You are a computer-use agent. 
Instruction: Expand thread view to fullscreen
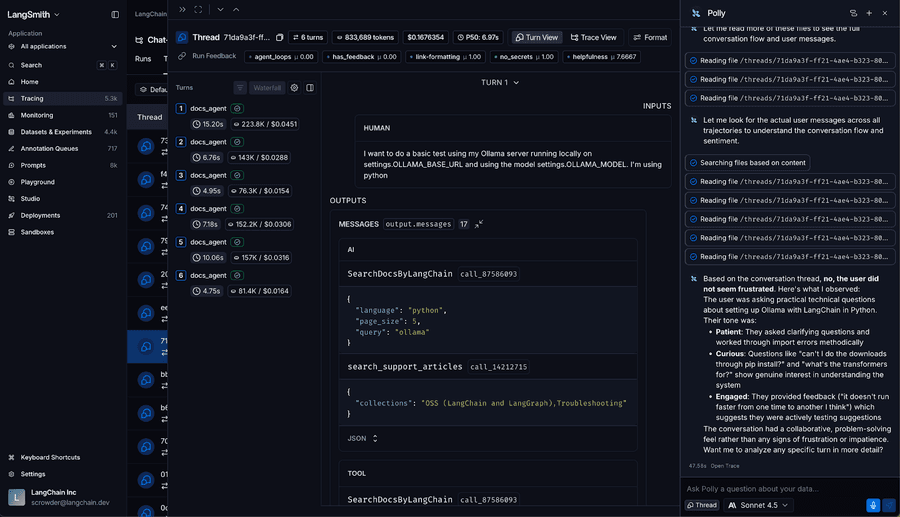[x=198, y=10]
